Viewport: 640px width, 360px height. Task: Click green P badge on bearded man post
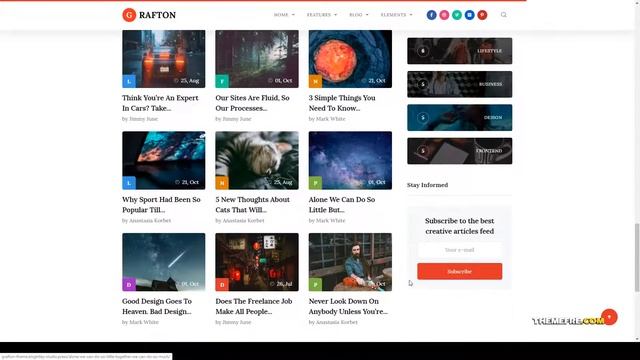[315, 284]
